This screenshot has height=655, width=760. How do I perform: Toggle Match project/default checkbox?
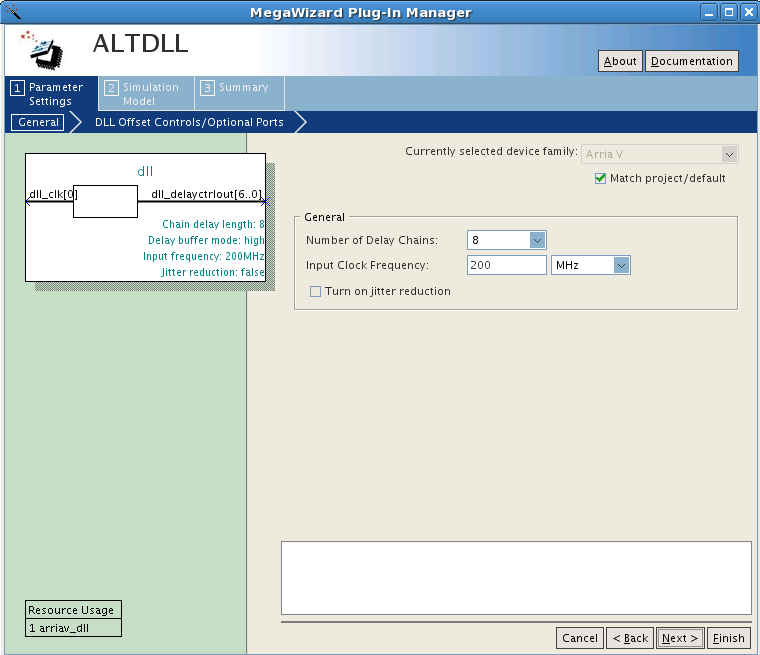click(x=600, y=178)
